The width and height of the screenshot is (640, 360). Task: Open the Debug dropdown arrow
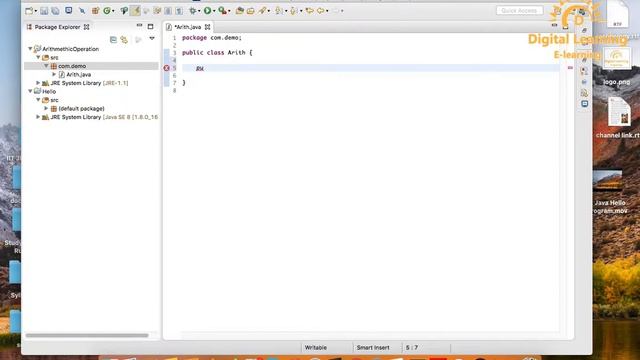(199, 11)
